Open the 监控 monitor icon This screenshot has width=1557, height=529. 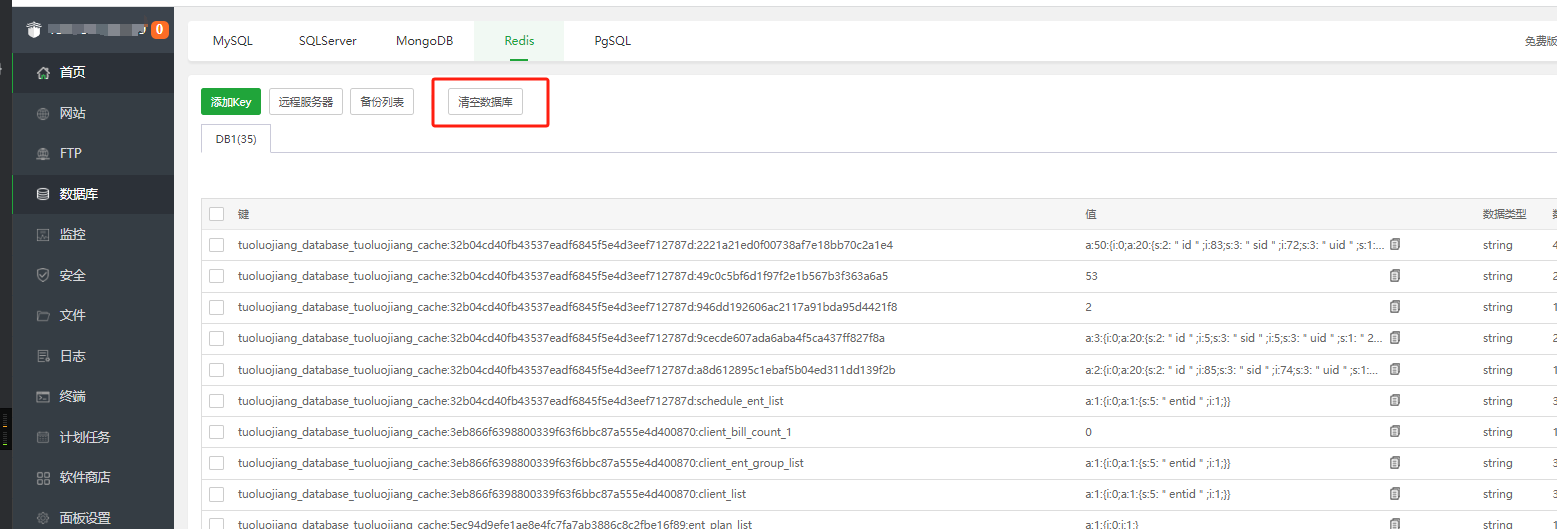click(43, 235)
